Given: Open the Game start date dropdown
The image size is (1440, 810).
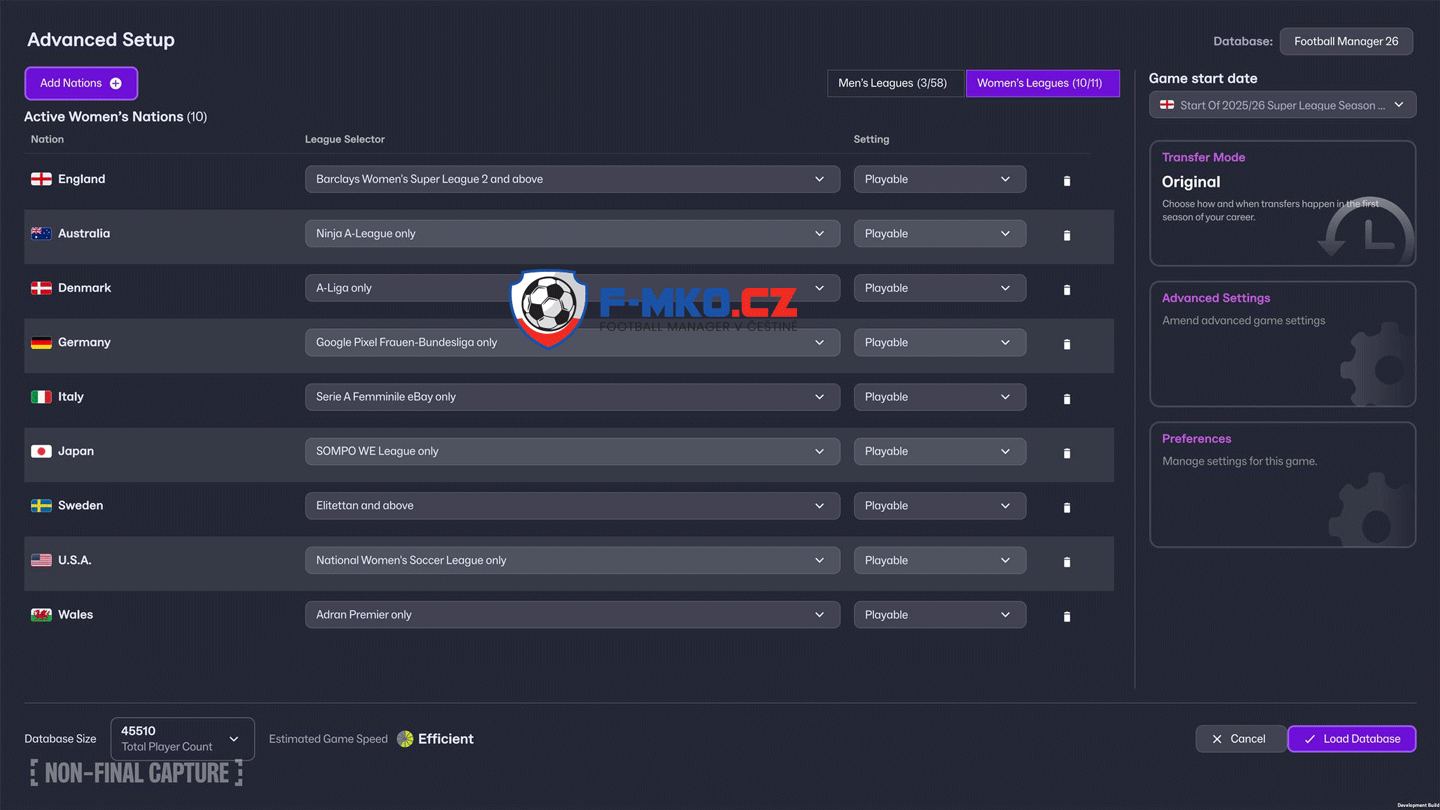Looking at the screenshot, I should [x=1282, y=105].
